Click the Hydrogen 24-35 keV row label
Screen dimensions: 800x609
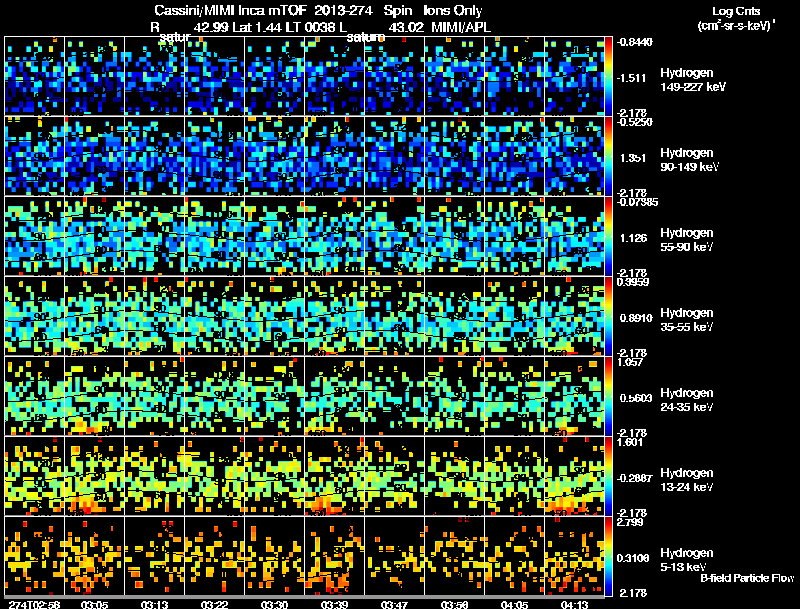point(687,400)
